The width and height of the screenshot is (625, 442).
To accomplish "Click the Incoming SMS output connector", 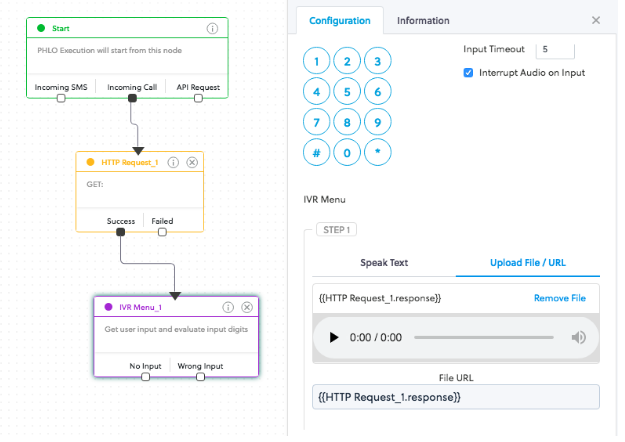I will pyautogui.click(x=62, y=99).
